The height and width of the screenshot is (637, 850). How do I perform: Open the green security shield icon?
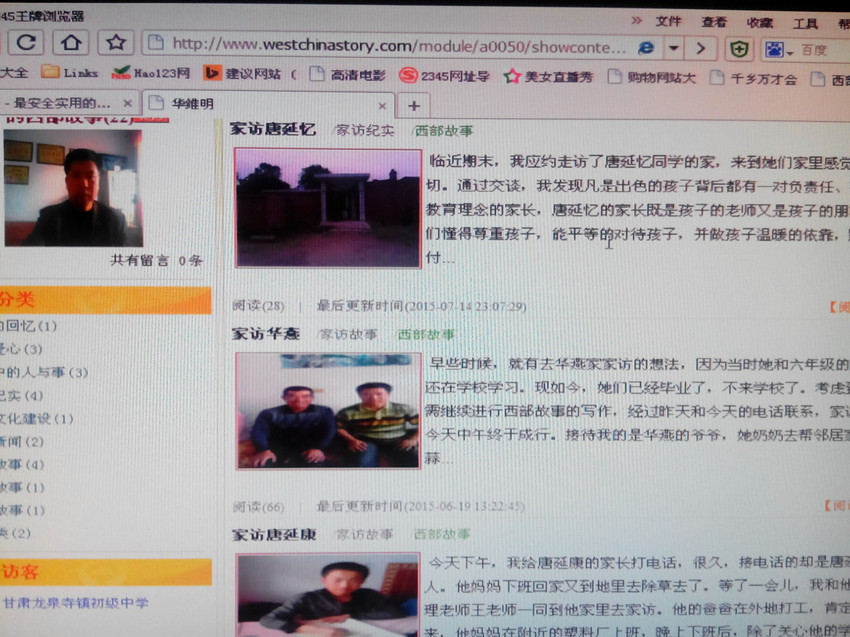point(739,50)
